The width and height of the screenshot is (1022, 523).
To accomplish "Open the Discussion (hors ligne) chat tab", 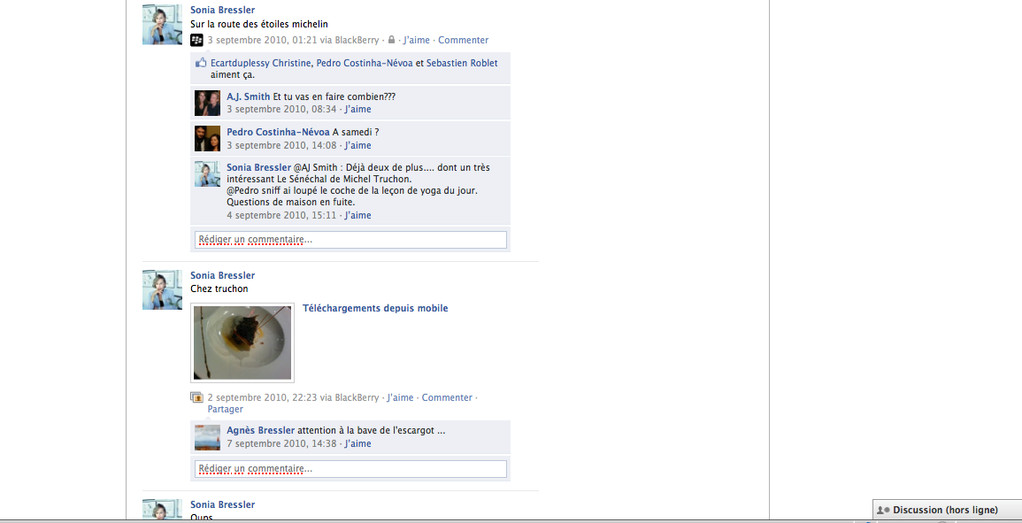I will coord(947,510).
